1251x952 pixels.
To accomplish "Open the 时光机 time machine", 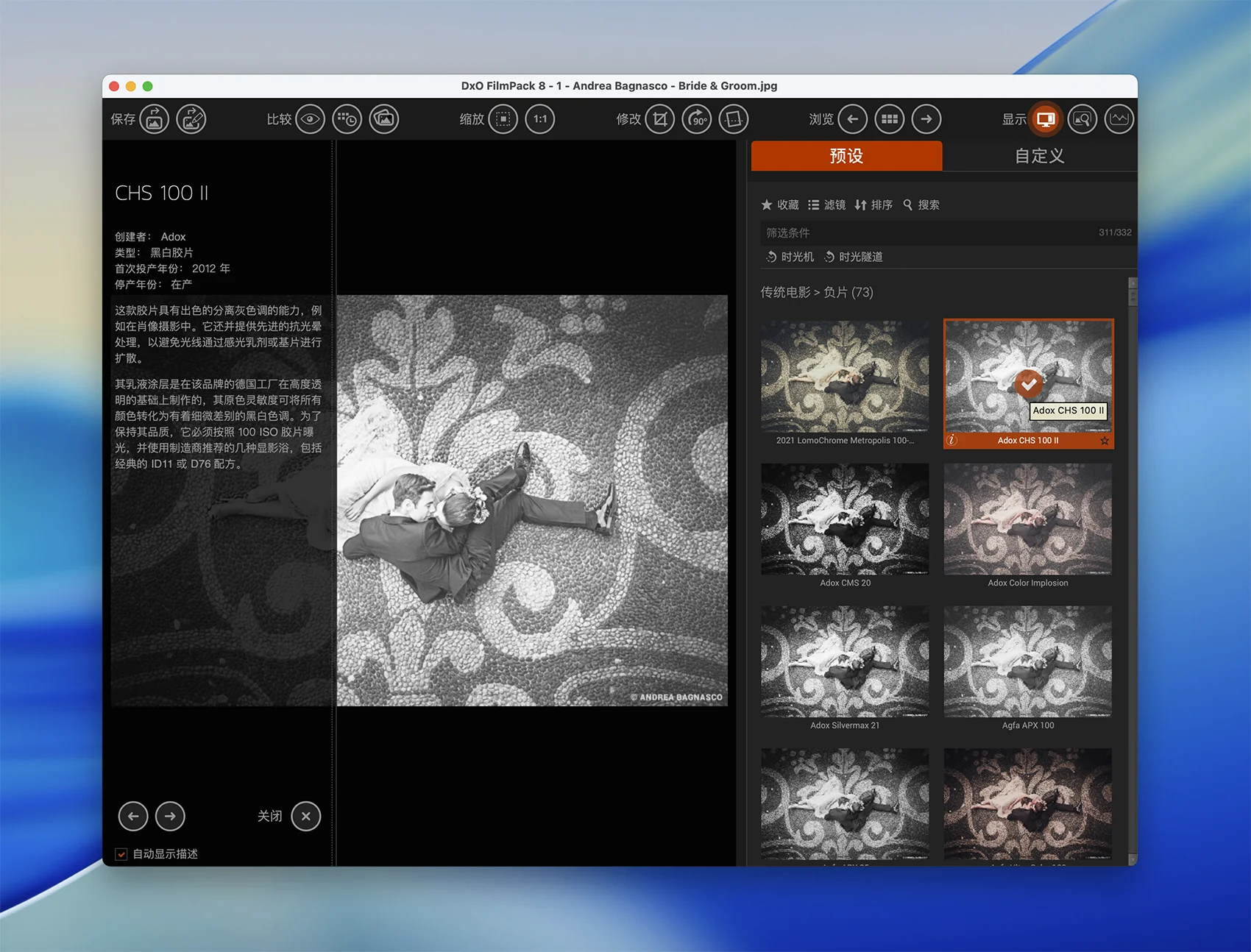I will tap(790, 257).
